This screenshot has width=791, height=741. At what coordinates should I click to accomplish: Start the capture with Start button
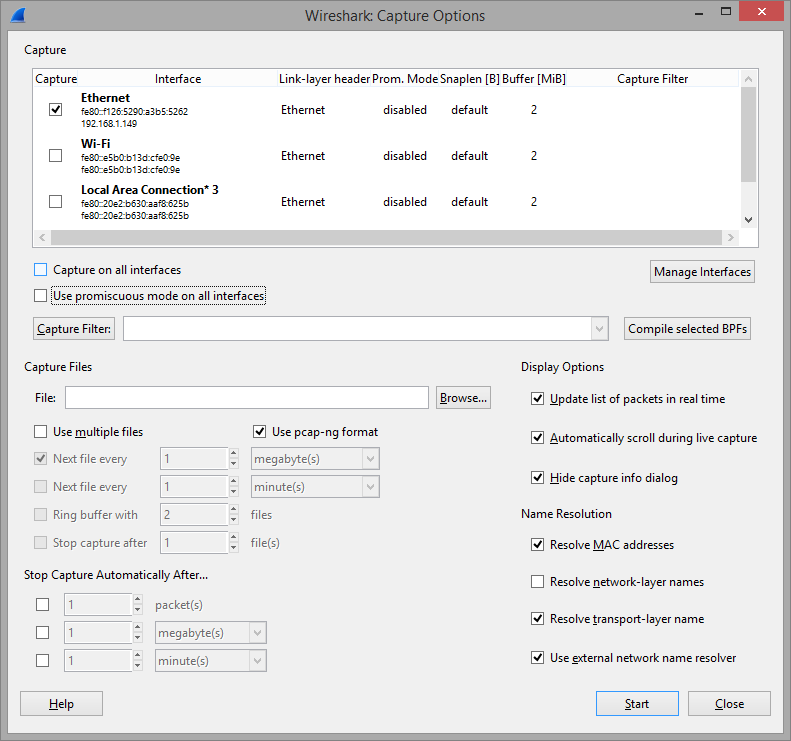[637, 704]
